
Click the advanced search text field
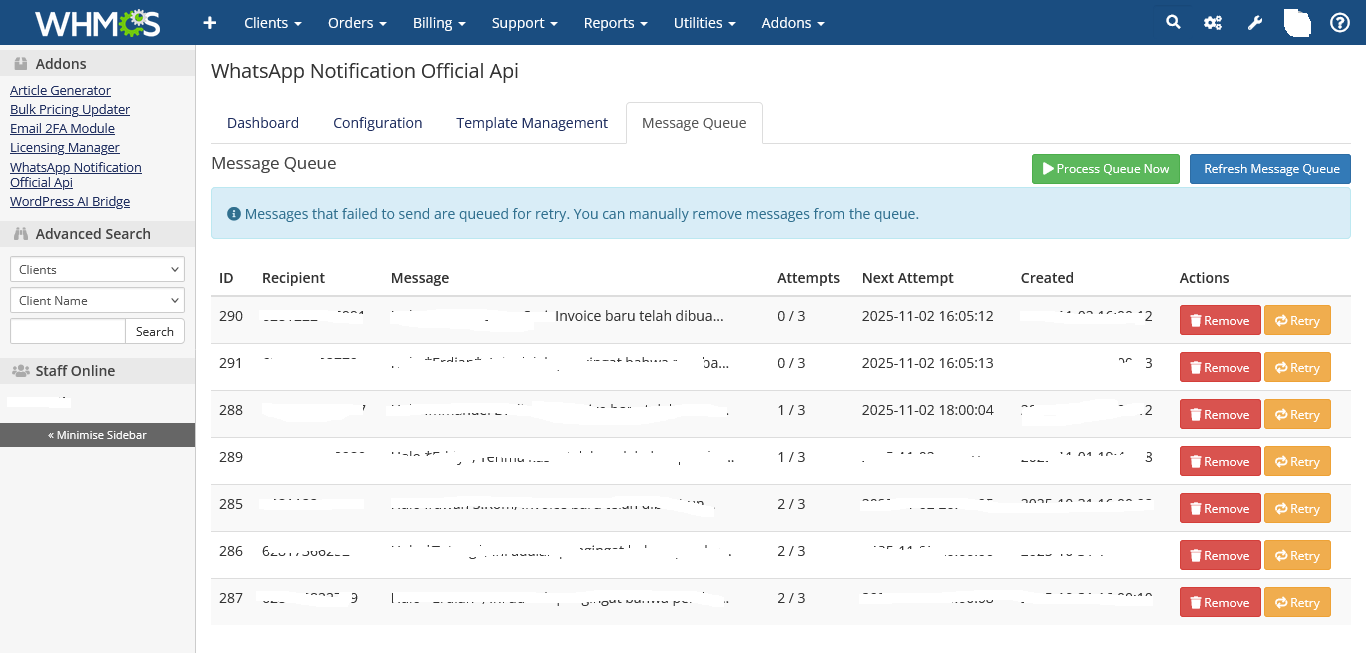68,331
